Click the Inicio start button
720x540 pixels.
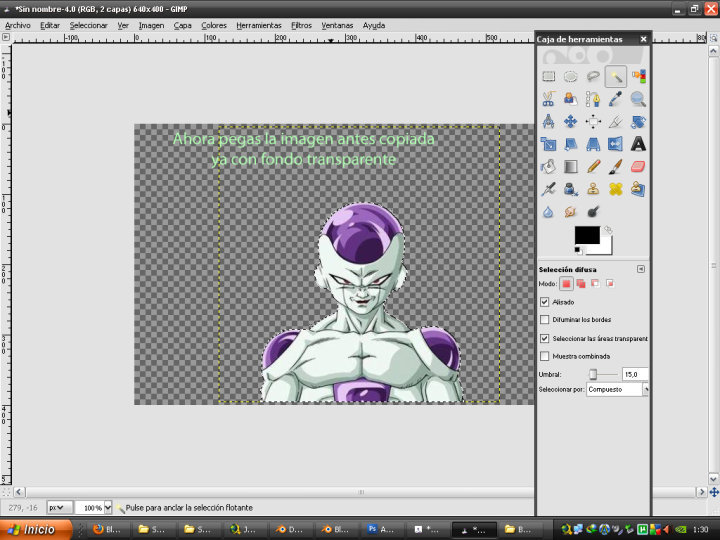tap(36, 529)
